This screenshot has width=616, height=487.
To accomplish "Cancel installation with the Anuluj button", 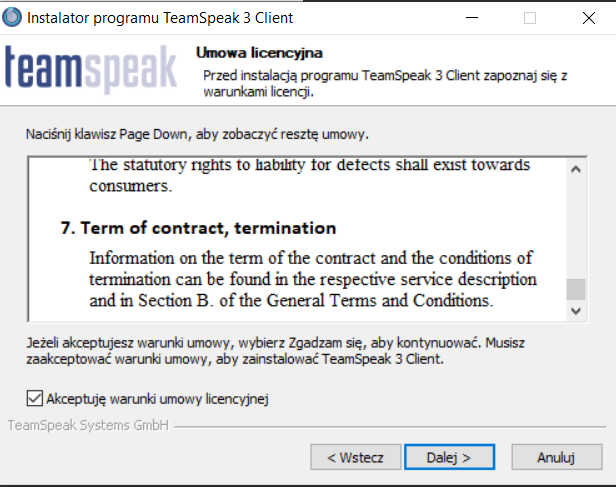I will [556, 457].
